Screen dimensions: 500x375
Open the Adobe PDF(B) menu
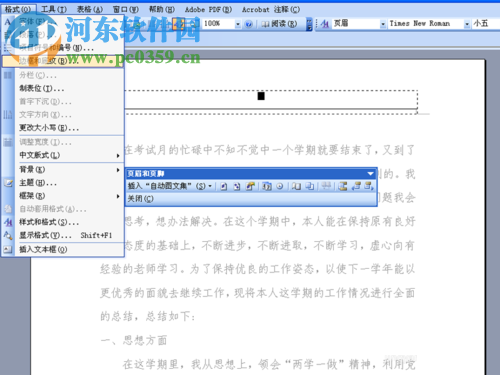208,10
